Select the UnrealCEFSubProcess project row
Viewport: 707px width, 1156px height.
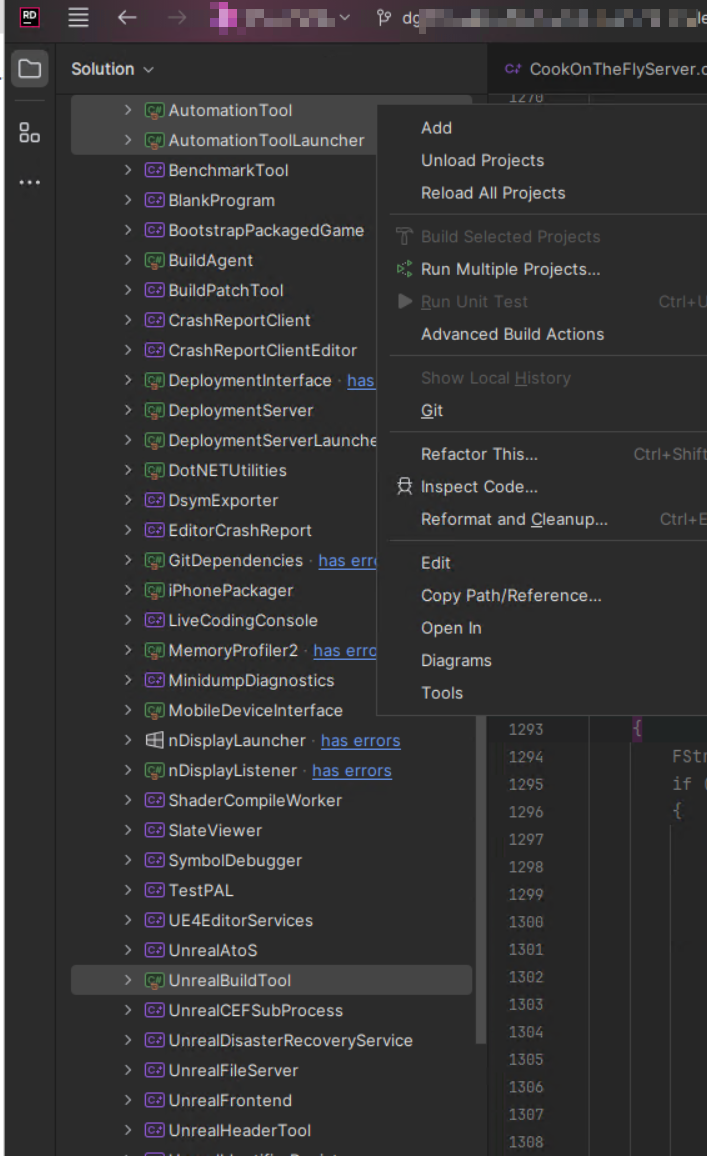coord(271,1010)
